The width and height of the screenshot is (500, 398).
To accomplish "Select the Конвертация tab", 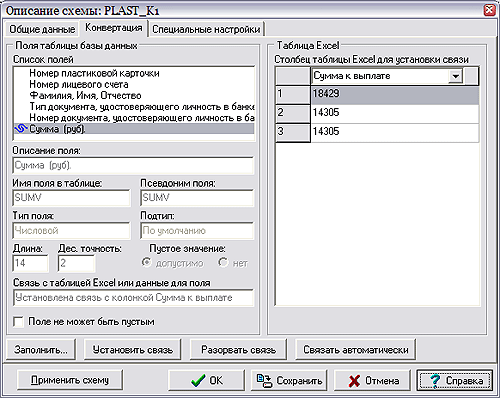I will [x=114, y=28].
